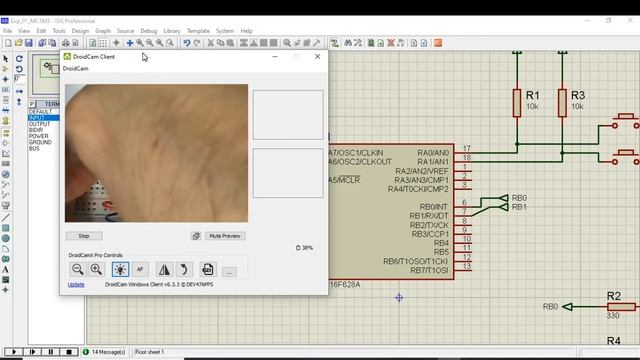Select the arrow Selection Mode tool
Image resolution: width=640 pixels, height=360 pixels.
6,59
